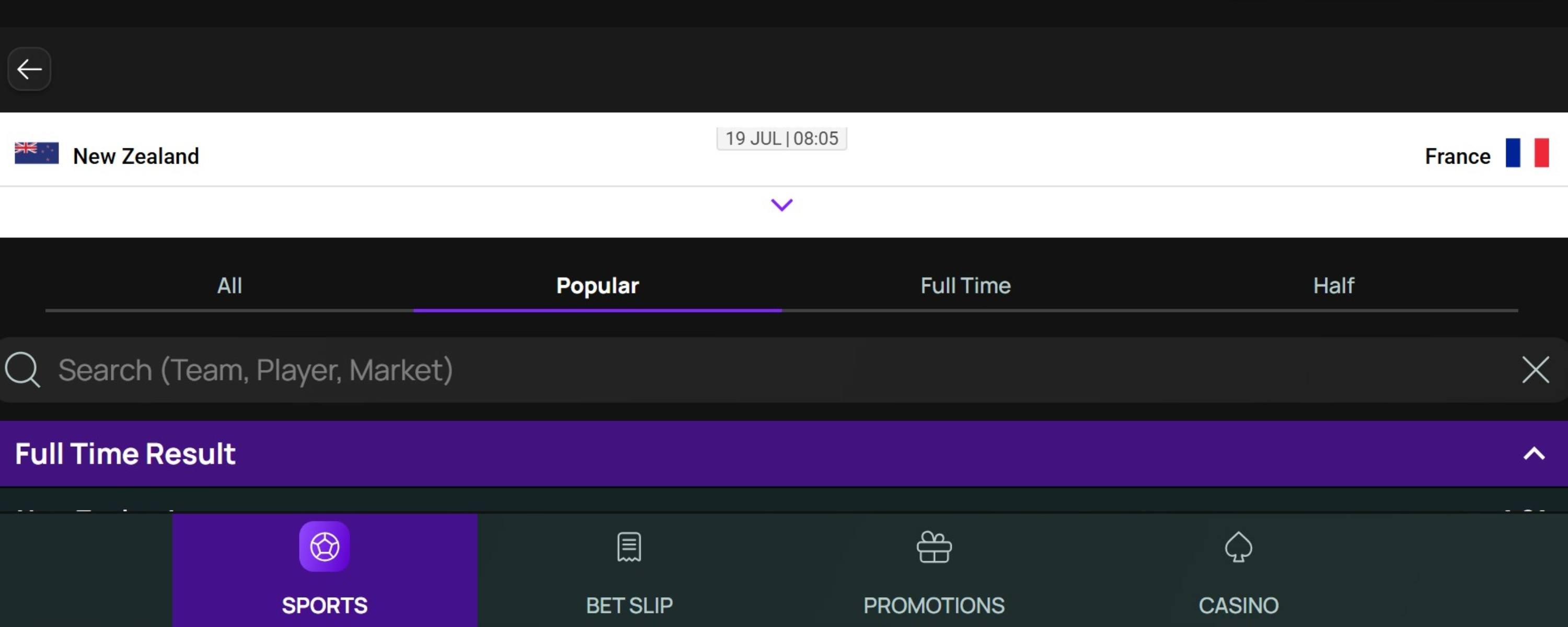1568x627 pixels.
Task: Clear the search with the X icon
Action: click(1535, 369)
